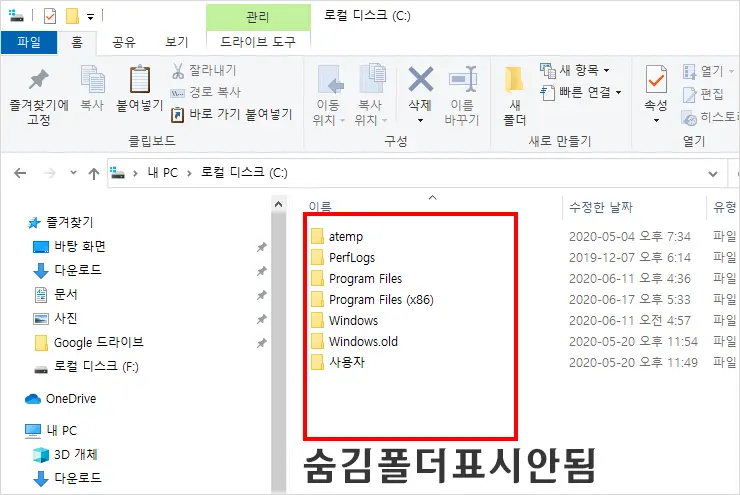740x495 pixels.
Task: Click the History (히스토리) icon
Action: [x=689, y=117]
